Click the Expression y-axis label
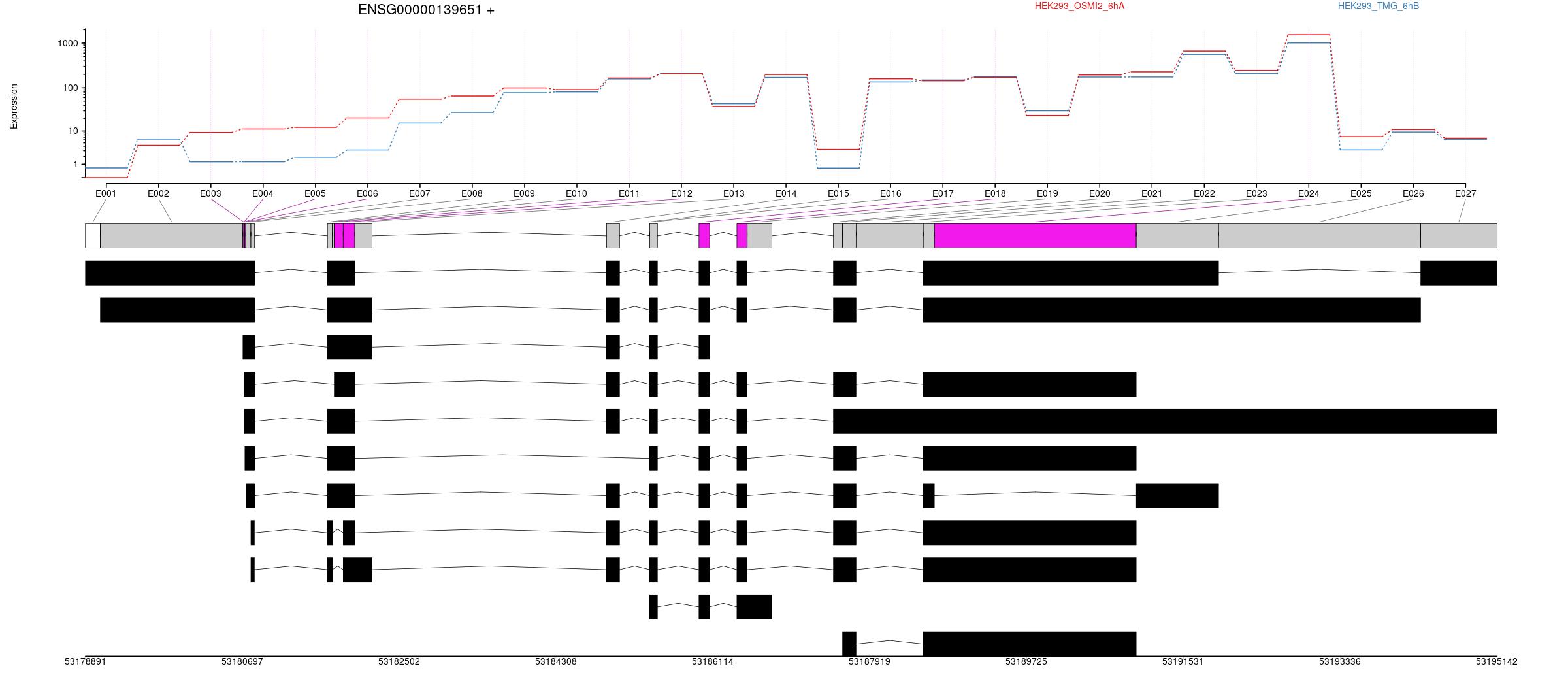The image size is (1568, 673). [14, 106]
